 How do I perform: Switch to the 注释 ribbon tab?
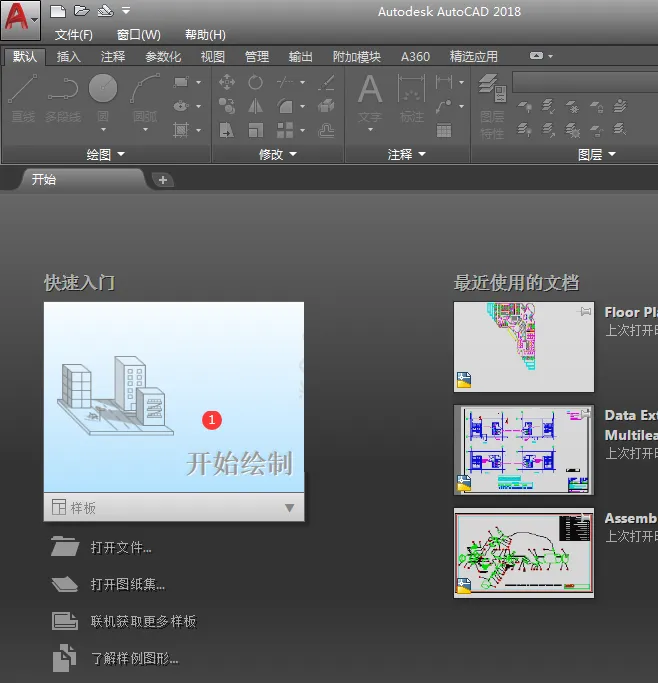[113, 57]
